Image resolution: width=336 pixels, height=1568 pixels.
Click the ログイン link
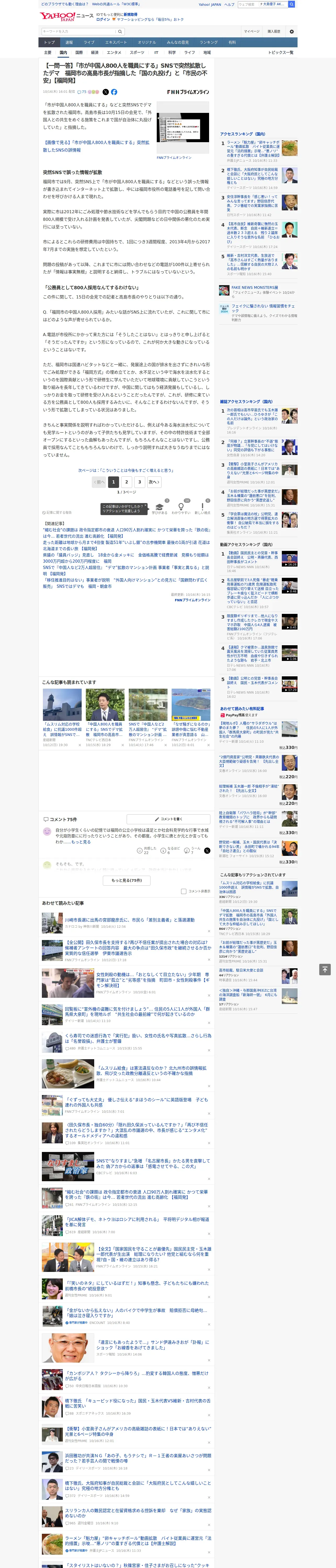103,20
